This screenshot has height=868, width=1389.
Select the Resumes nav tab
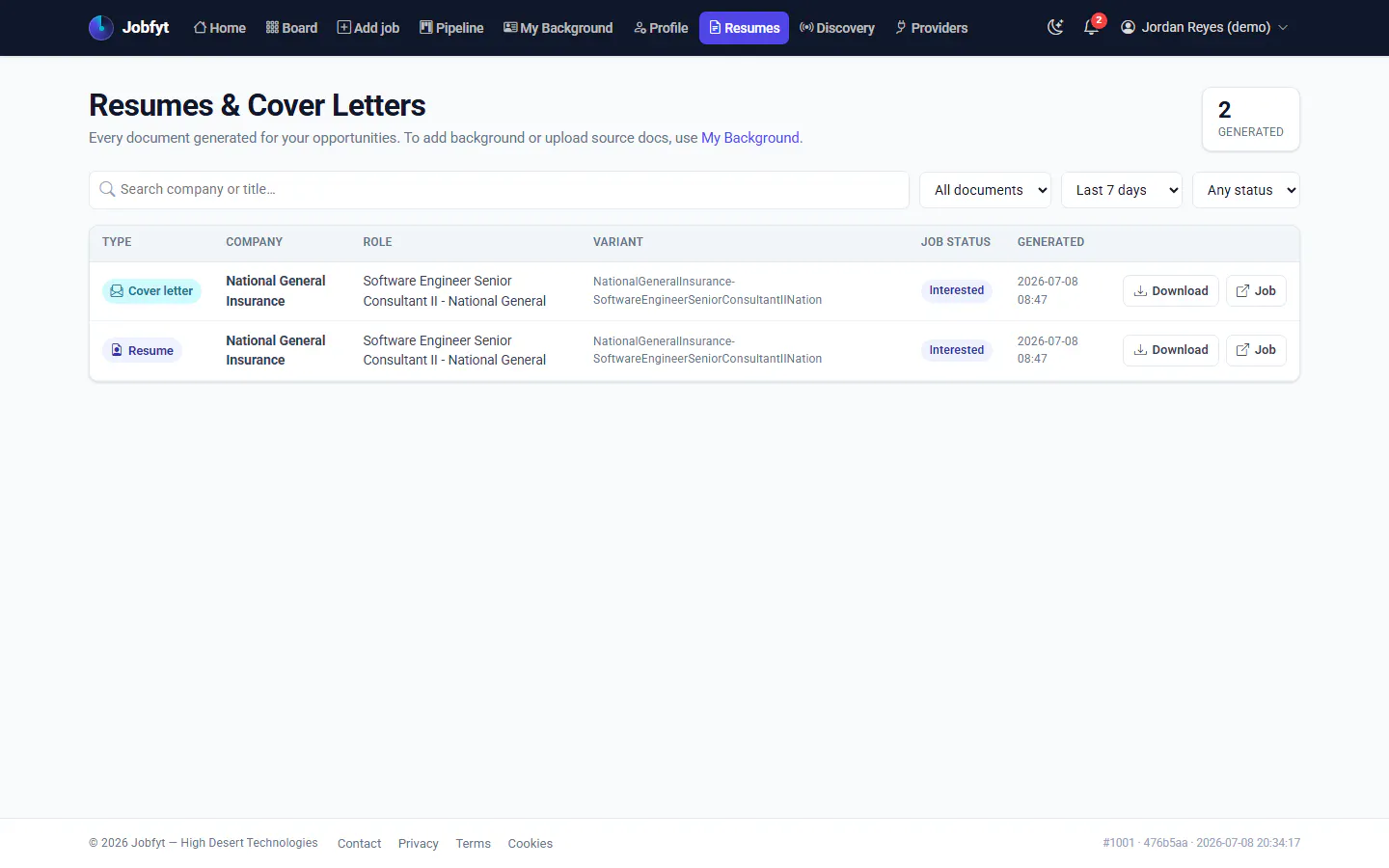point(744,28)
